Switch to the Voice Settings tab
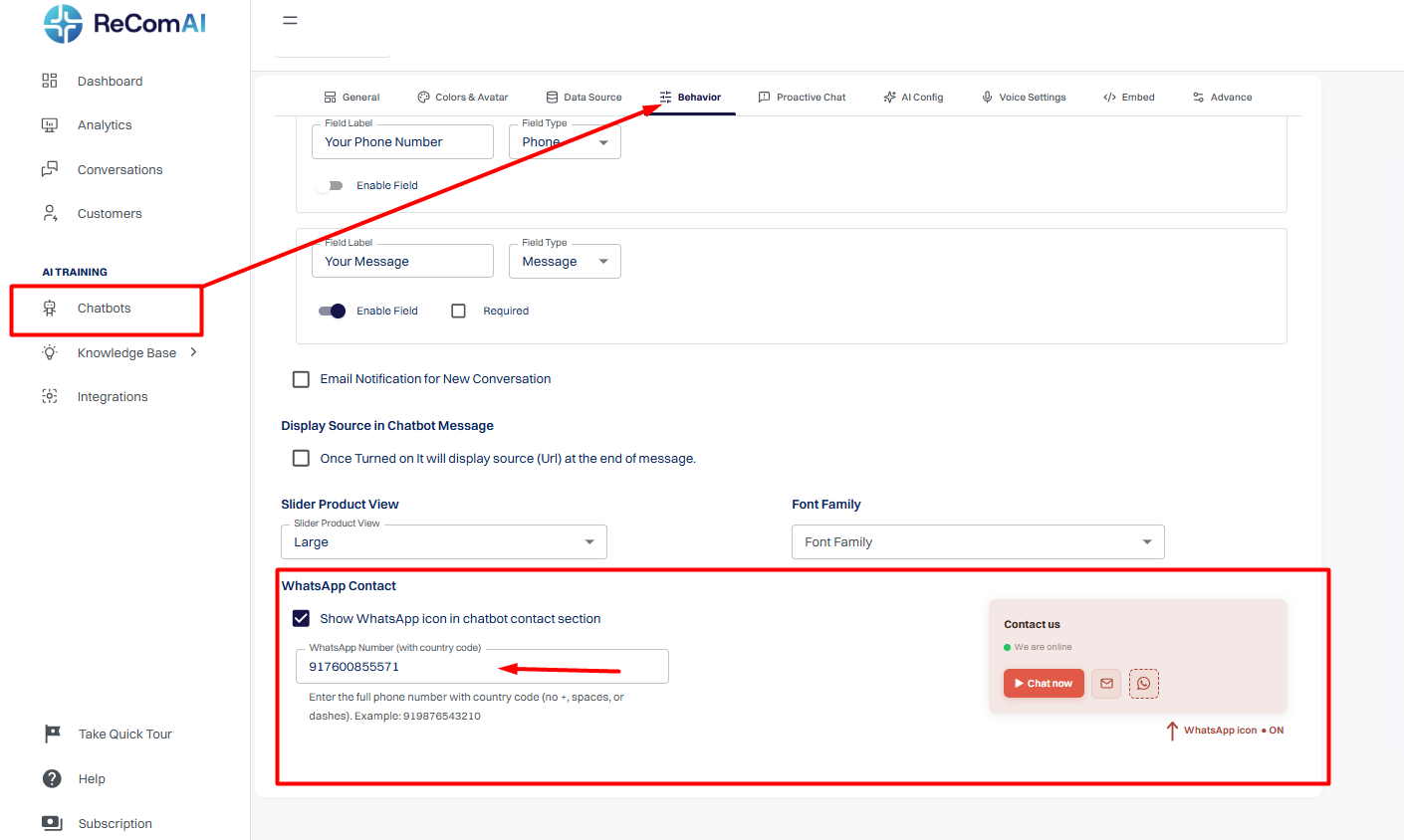Screen dimensions: 1404x840 click(x=1024, y=98)
